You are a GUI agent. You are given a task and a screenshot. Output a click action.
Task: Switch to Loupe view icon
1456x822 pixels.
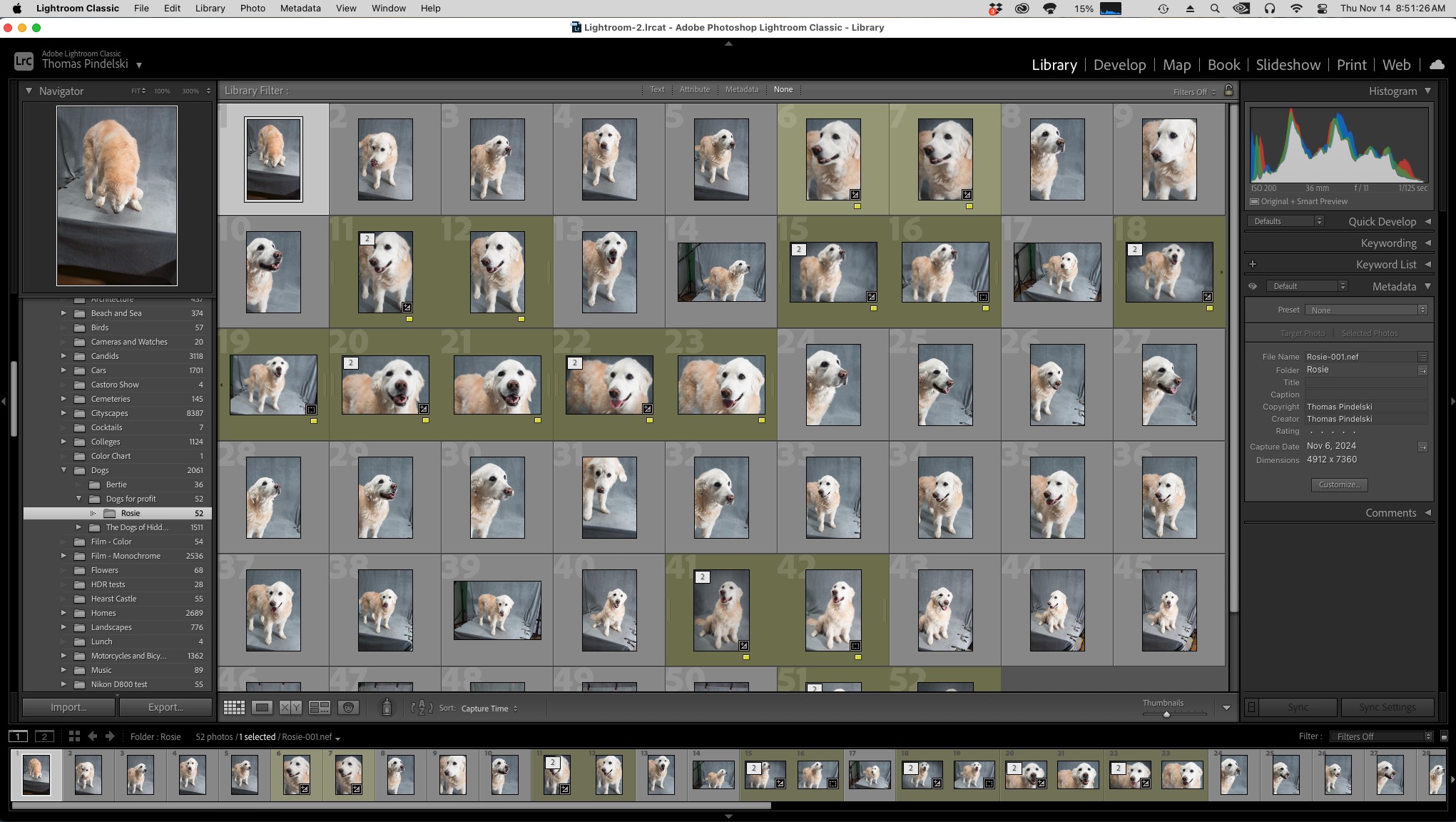(x=262, y=708)
